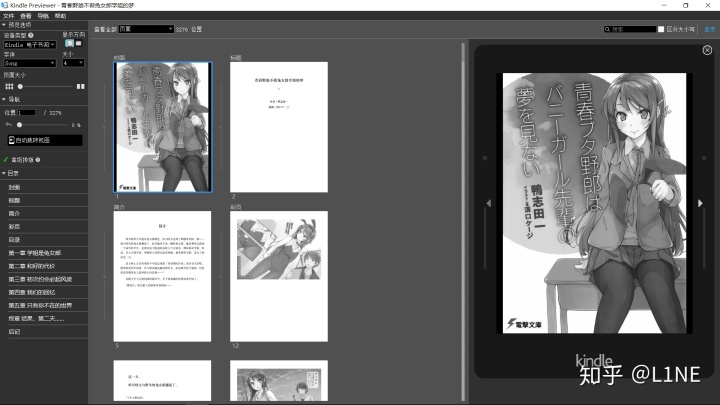Click the search magnifier icon
This screenshot has width=720, height=405.
tap(607, 29)
